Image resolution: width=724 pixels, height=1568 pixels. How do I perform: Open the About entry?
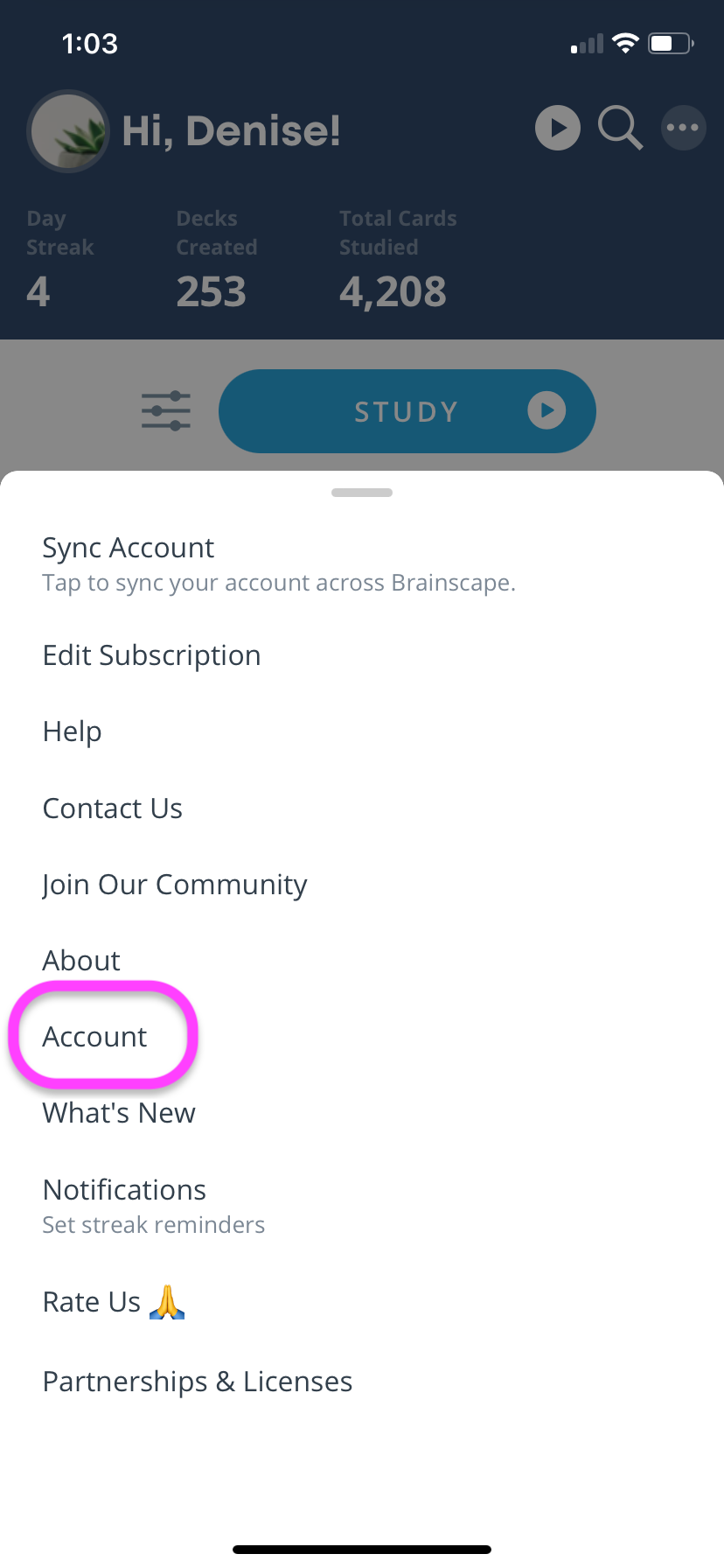[x=362, y=961]
